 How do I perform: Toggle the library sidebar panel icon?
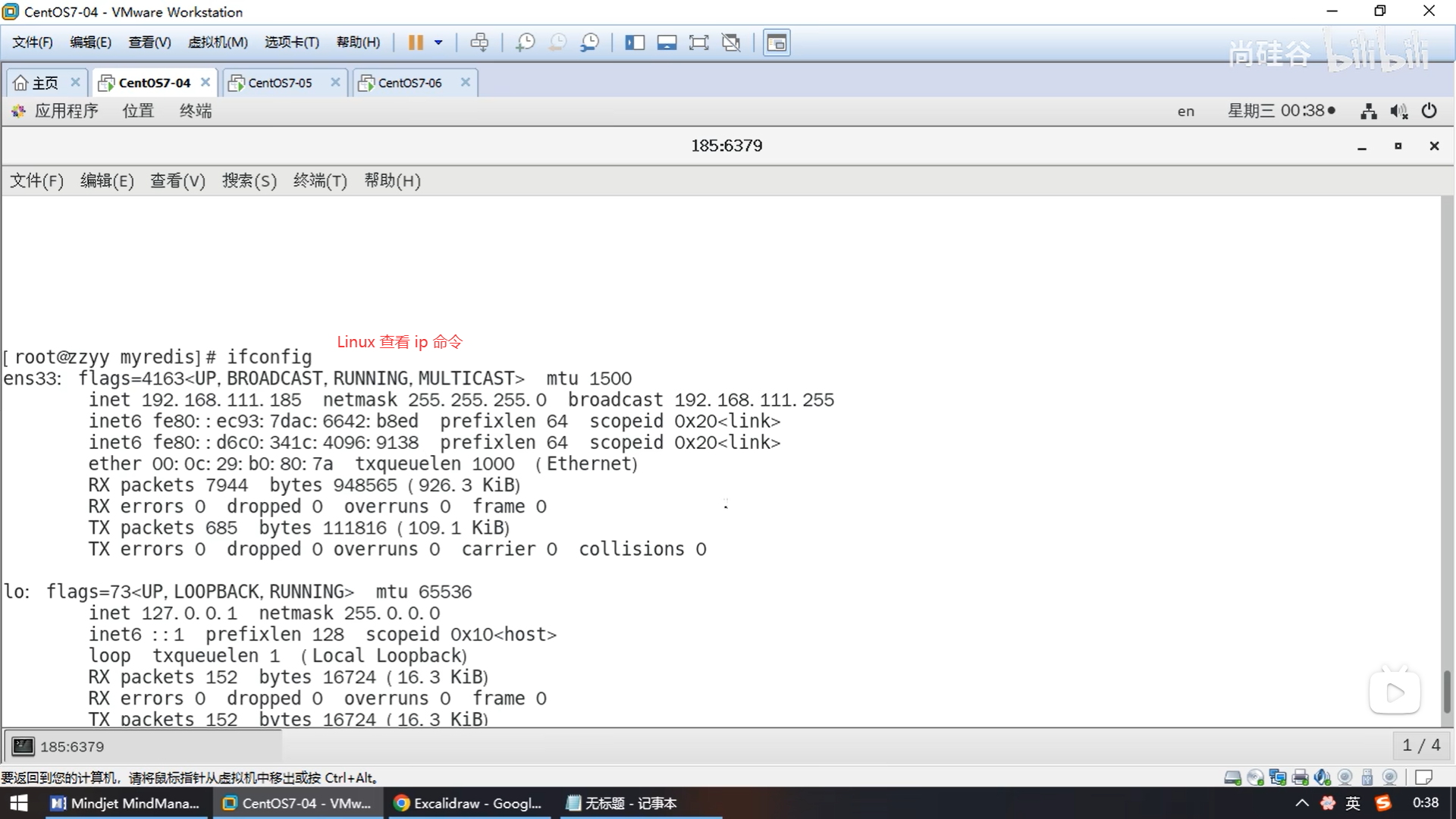point(634,42)
